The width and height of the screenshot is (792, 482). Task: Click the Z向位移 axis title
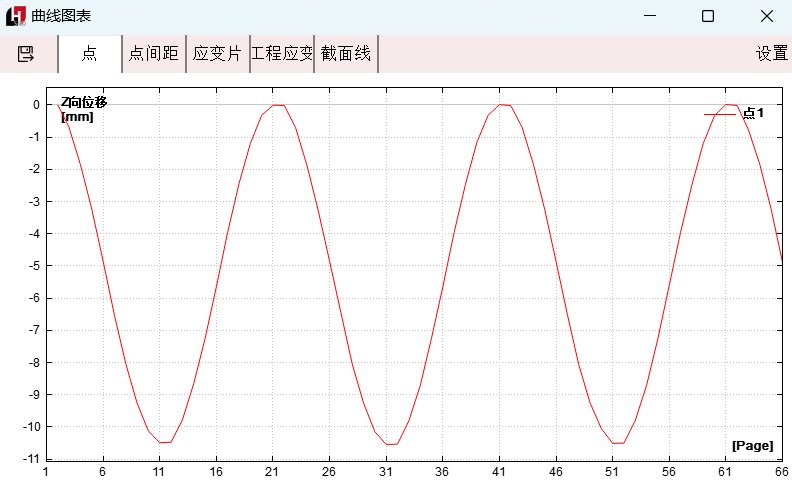(84, 102)
